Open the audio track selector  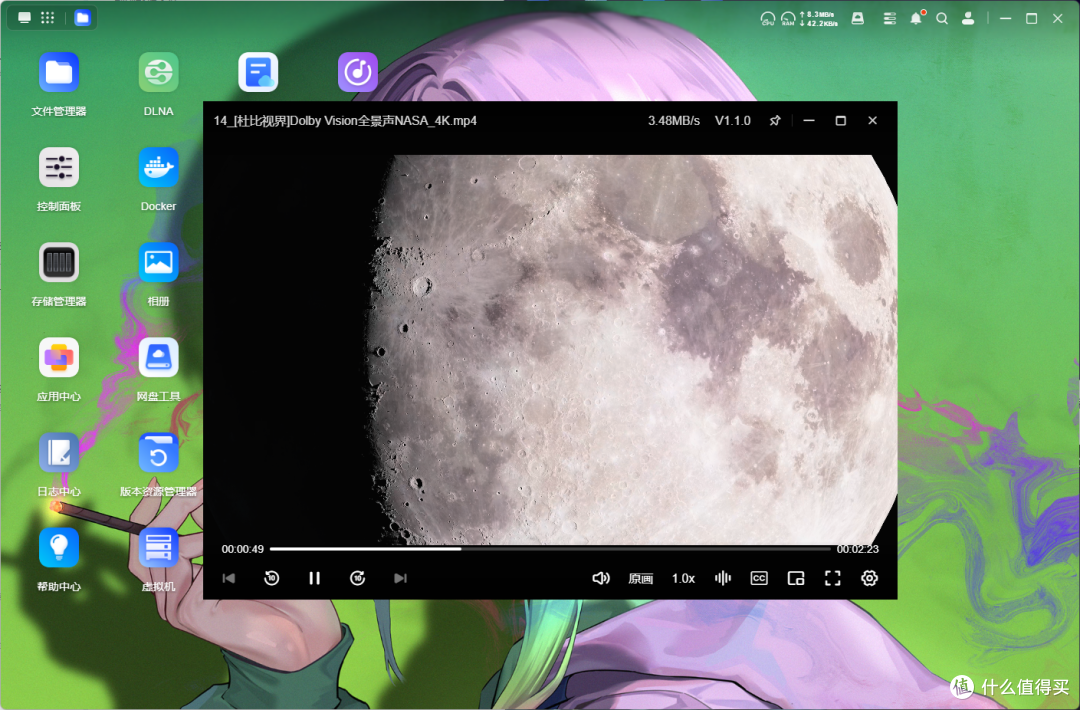coord(723,578)
